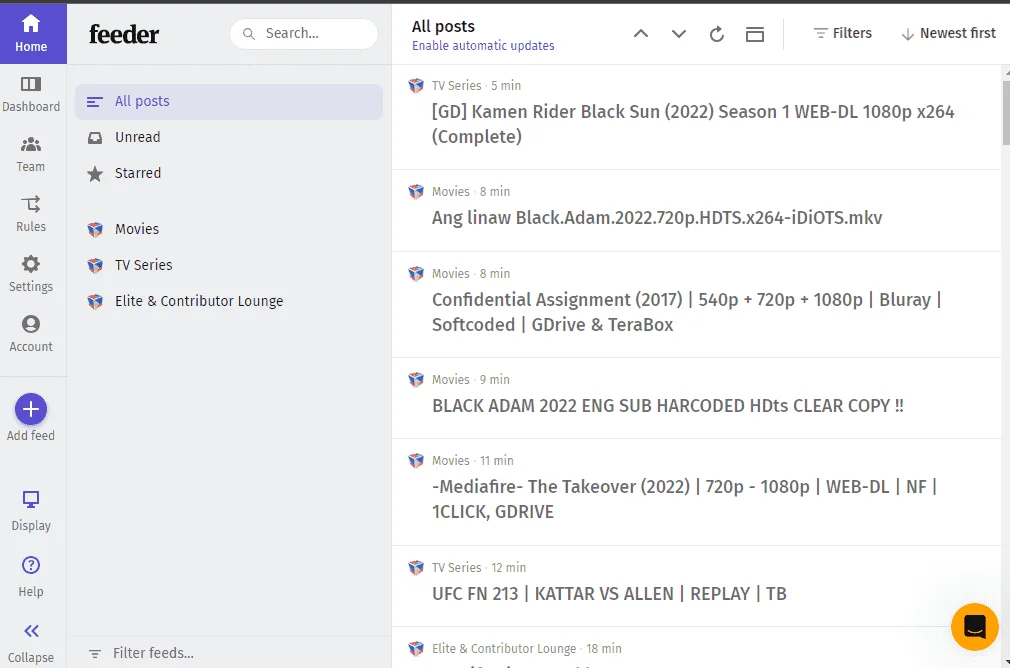Add a new feed with plus button

coord(31,409)
